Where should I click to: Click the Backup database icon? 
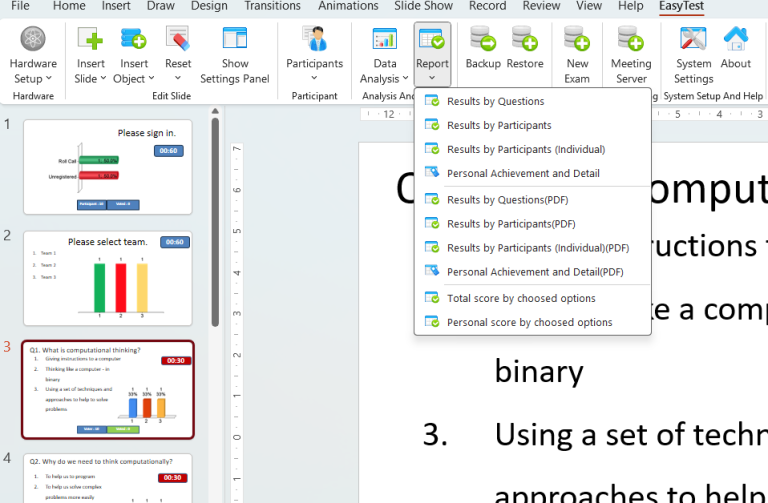click(483, 39)
